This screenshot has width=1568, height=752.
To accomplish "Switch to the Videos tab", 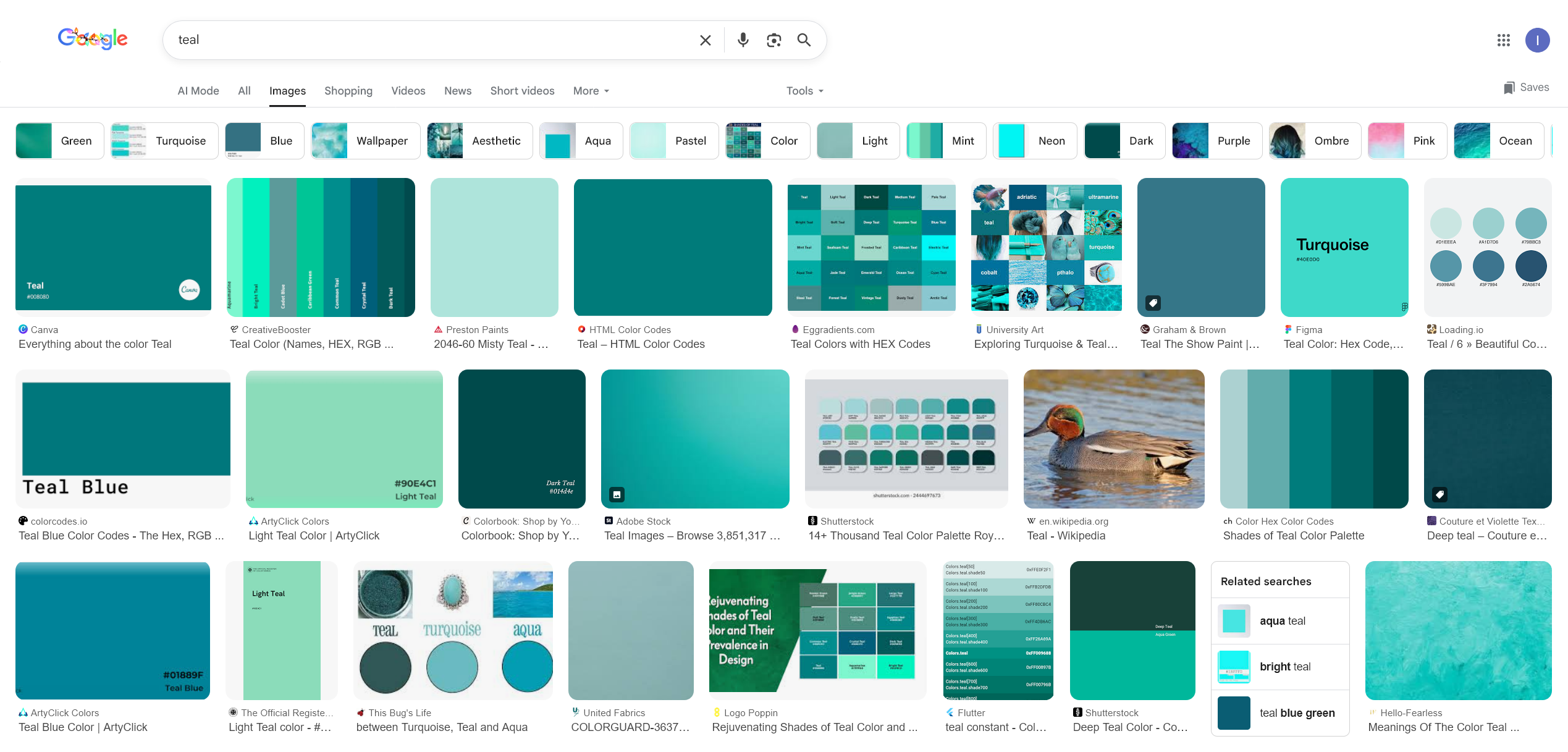I will click(408, 91).
